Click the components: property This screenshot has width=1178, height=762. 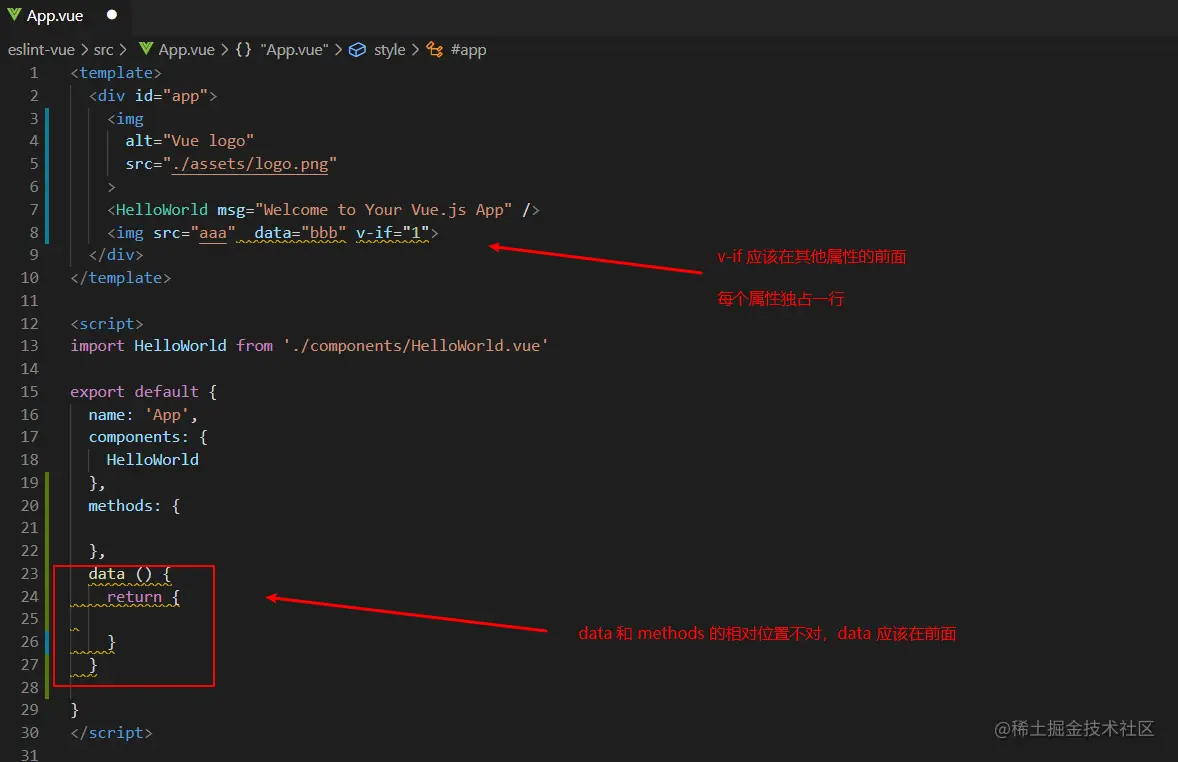click(x=138, y=437)
